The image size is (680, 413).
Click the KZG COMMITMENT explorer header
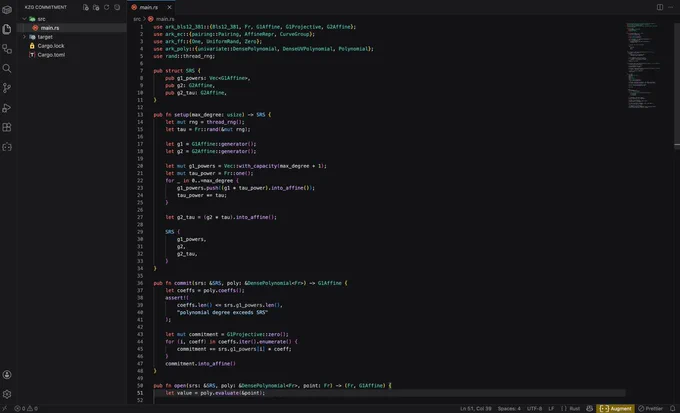pyautogui.click(x=46, y=7)
